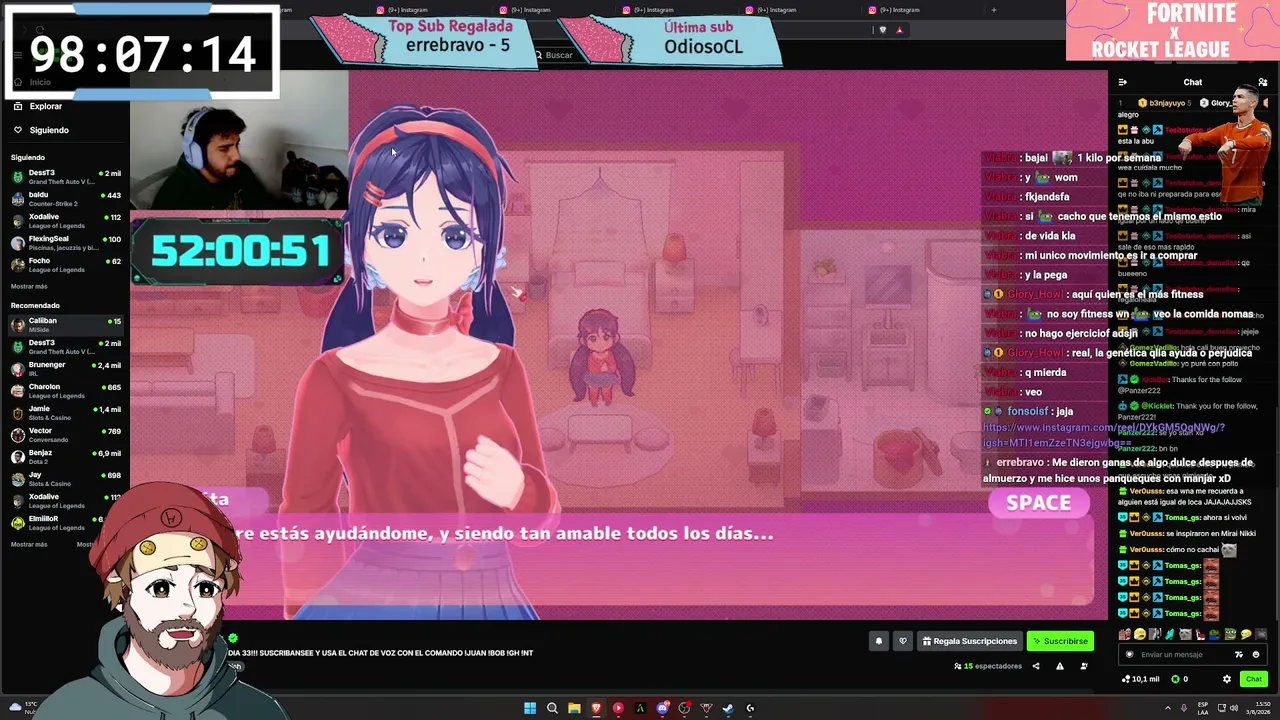Open the emote picker in message box
This screenshot has height=720, width=1280.
click(x=1256, y=654)
